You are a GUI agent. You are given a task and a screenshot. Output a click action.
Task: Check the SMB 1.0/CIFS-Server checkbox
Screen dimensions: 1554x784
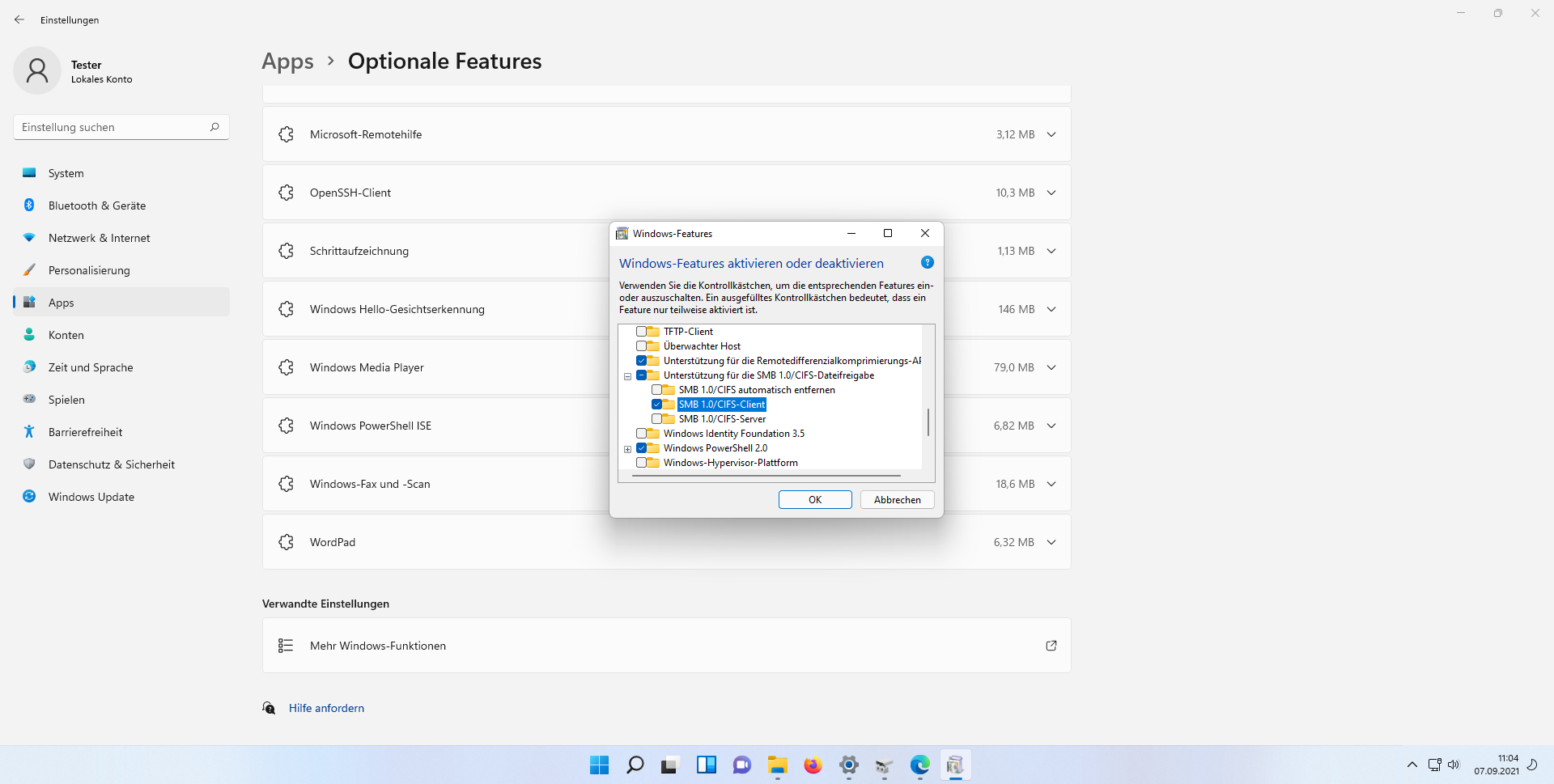tap(656, 419)
